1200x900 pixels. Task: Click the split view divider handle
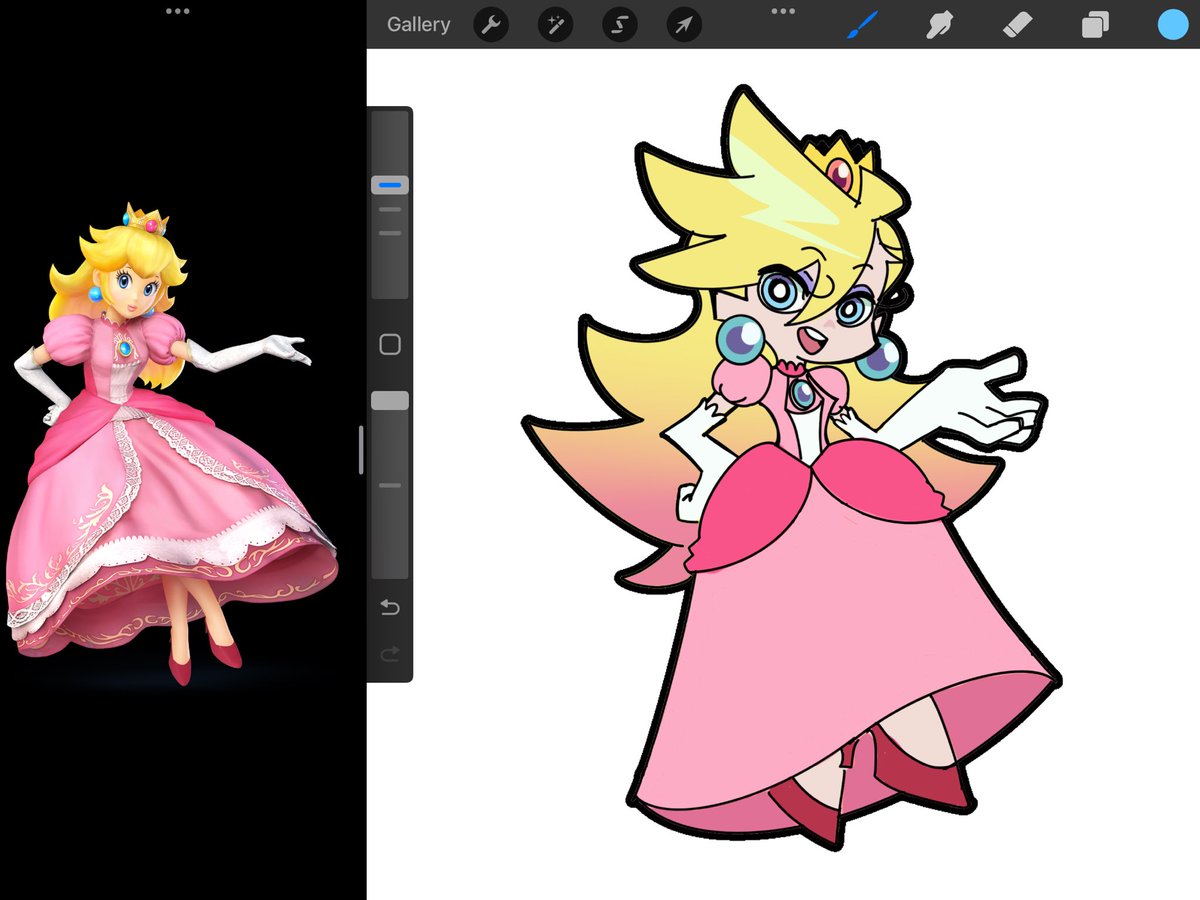361,450
